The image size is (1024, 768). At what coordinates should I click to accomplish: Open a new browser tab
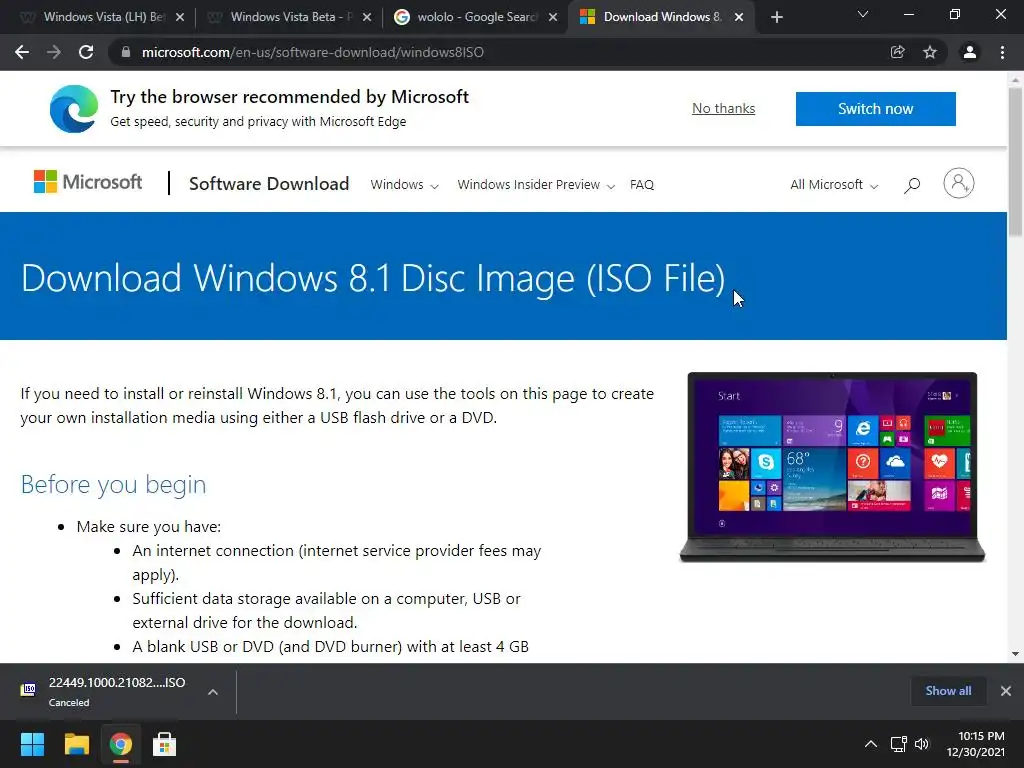(776, 17)
